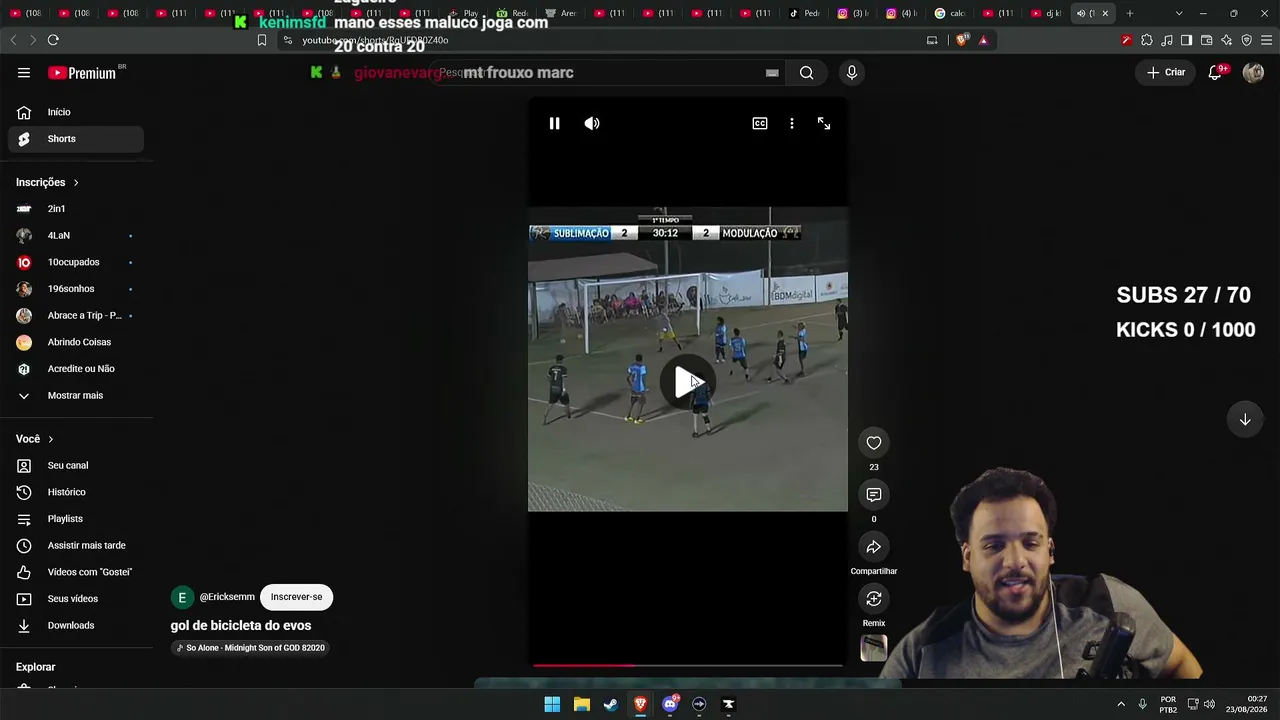The height and width of the screenshot is (720, 1280).
Task: Expand the Você section
Action: coord(35,439)
